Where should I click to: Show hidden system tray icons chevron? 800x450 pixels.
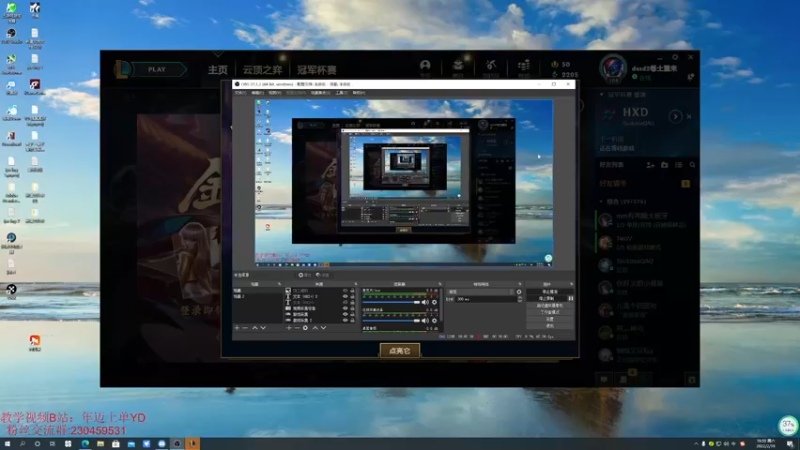click(696, 444)
